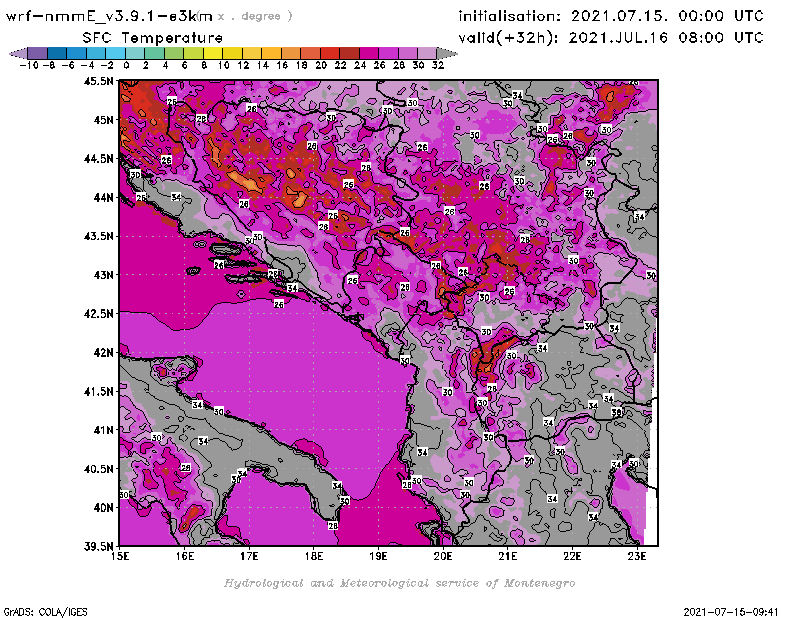Click the arrow swatch below -10 on legend

(x=18, y=53)
